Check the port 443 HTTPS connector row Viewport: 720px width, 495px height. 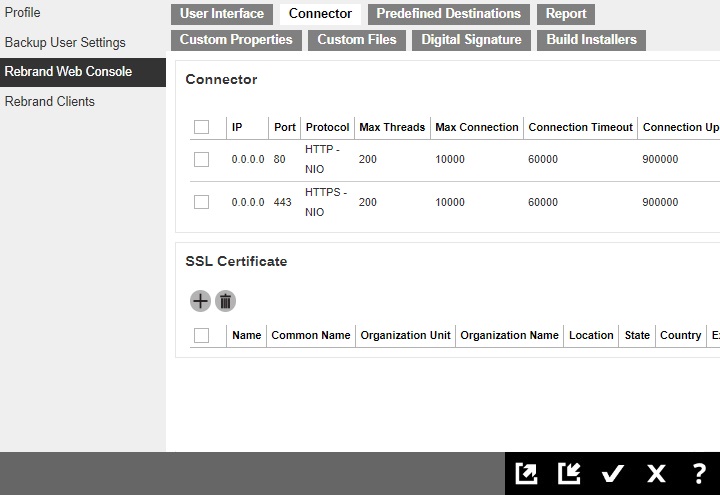pyautogui.click(x=201, y=202)
